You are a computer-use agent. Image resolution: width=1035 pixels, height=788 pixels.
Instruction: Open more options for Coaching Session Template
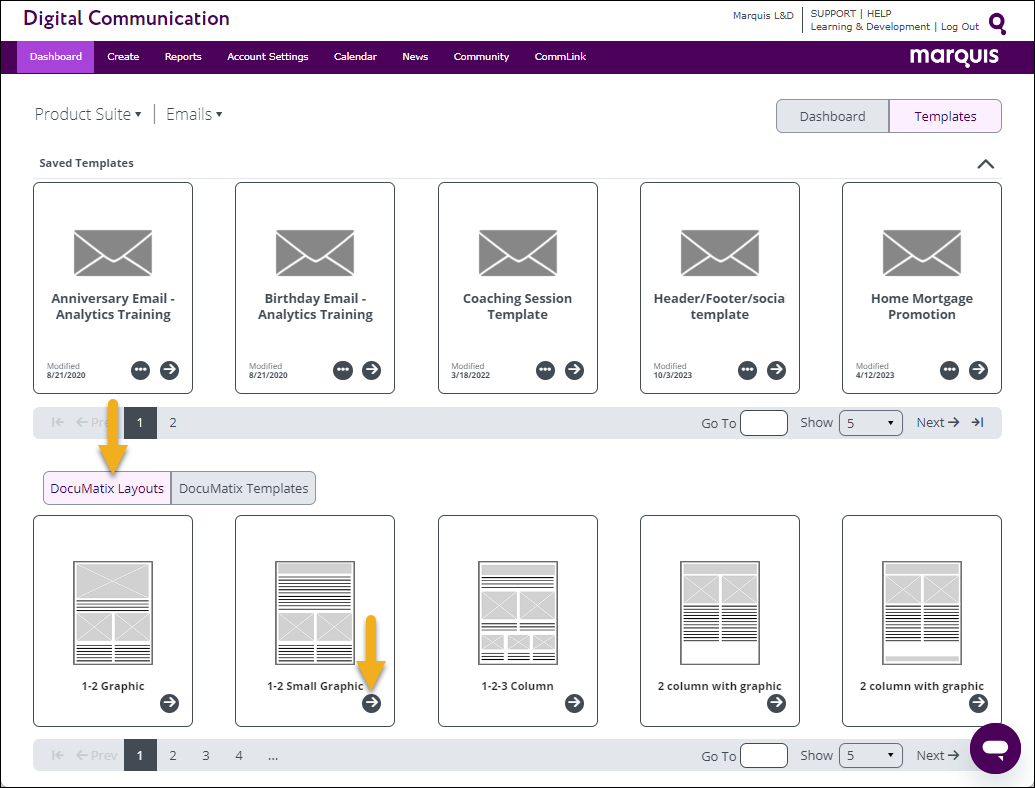[x=545, y=370]
